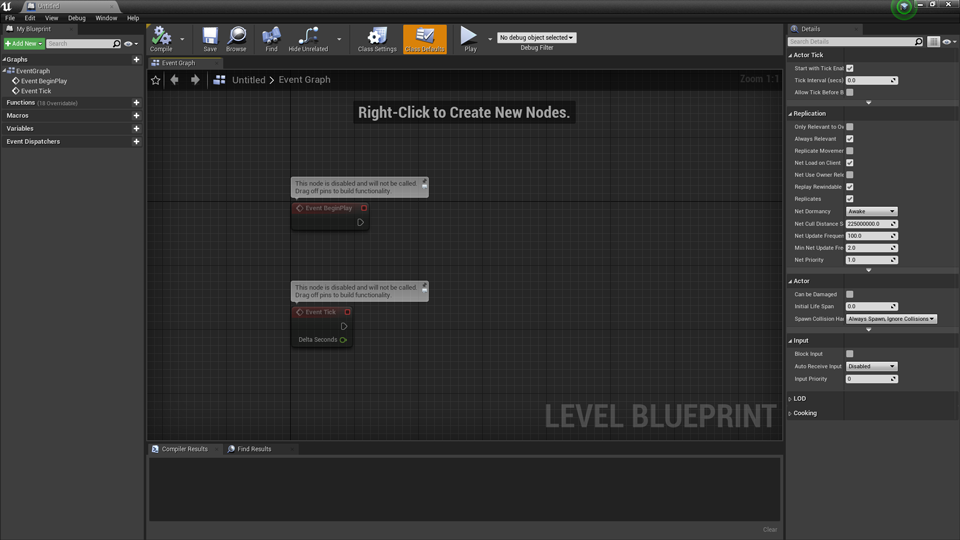Open the Auto Receive Input dropdown
Screen dimensions: 960x540
pos(871,366)
